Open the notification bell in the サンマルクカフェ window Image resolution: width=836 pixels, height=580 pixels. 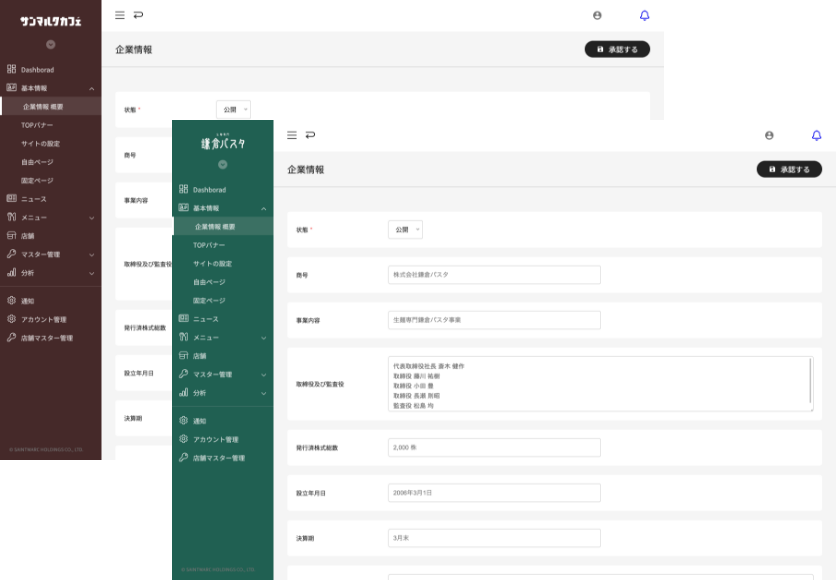click(x=645, y=15)
